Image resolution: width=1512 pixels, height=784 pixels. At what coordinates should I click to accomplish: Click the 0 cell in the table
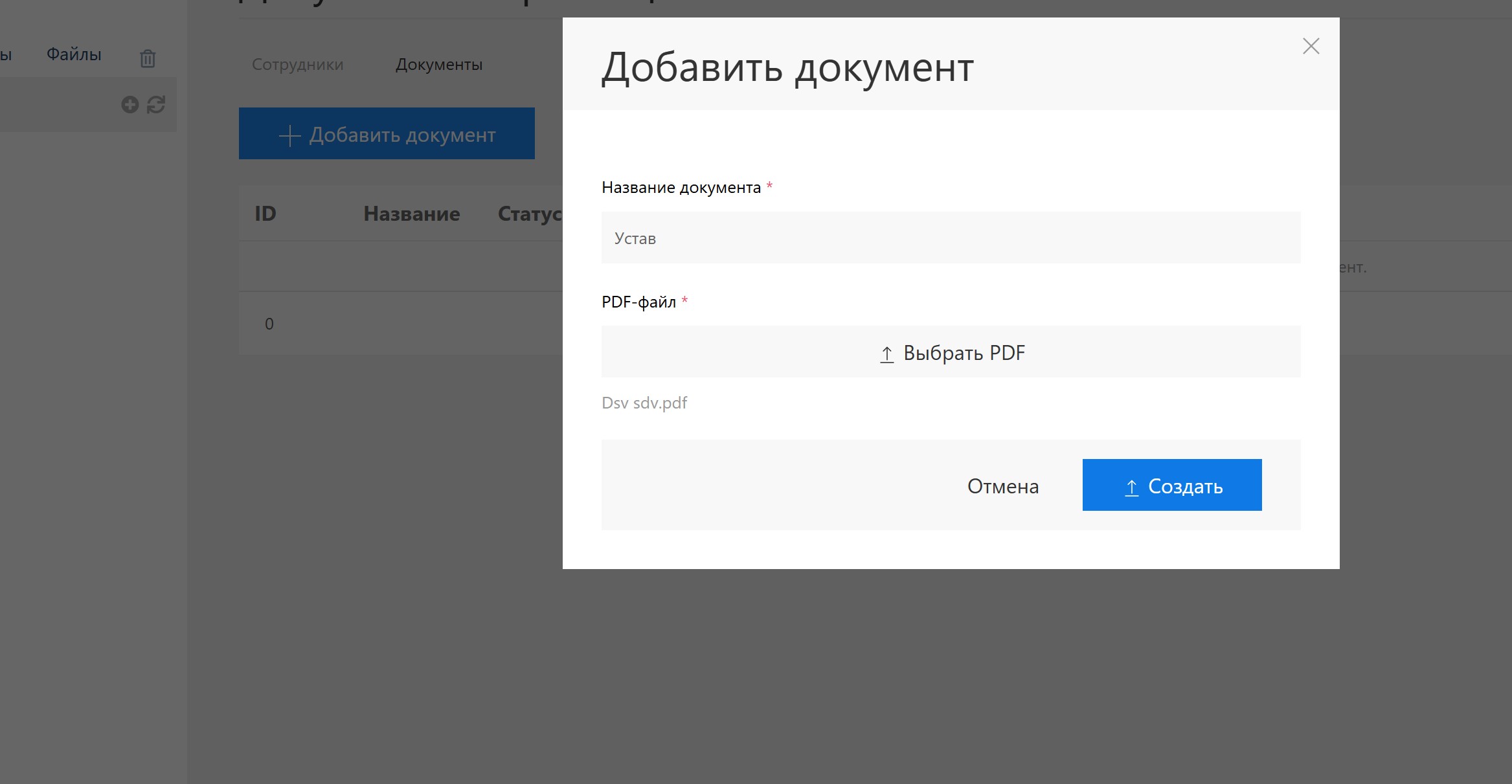[x=269, y=324]
